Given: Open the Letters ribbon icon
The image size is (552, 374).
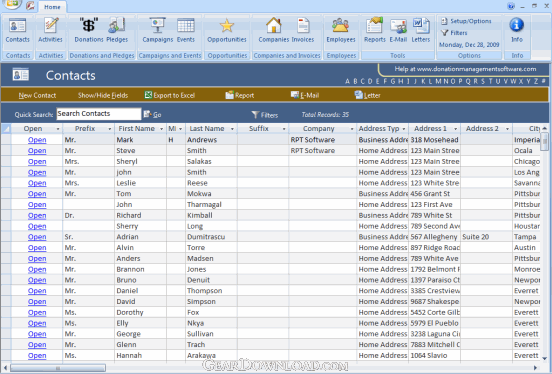Looking at the screenshot, I should 421,31.
